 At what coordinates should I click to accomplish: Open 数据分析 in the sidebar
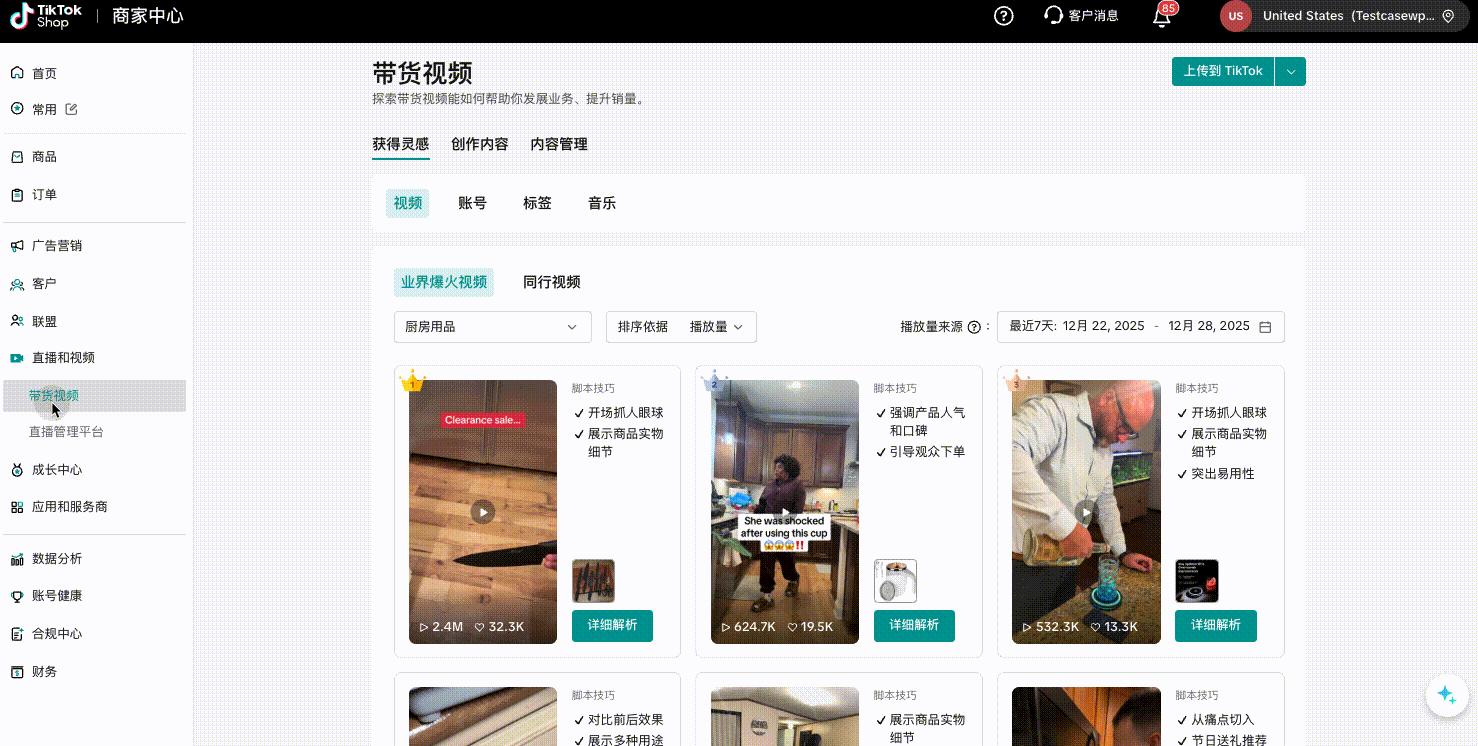[57, 558]
